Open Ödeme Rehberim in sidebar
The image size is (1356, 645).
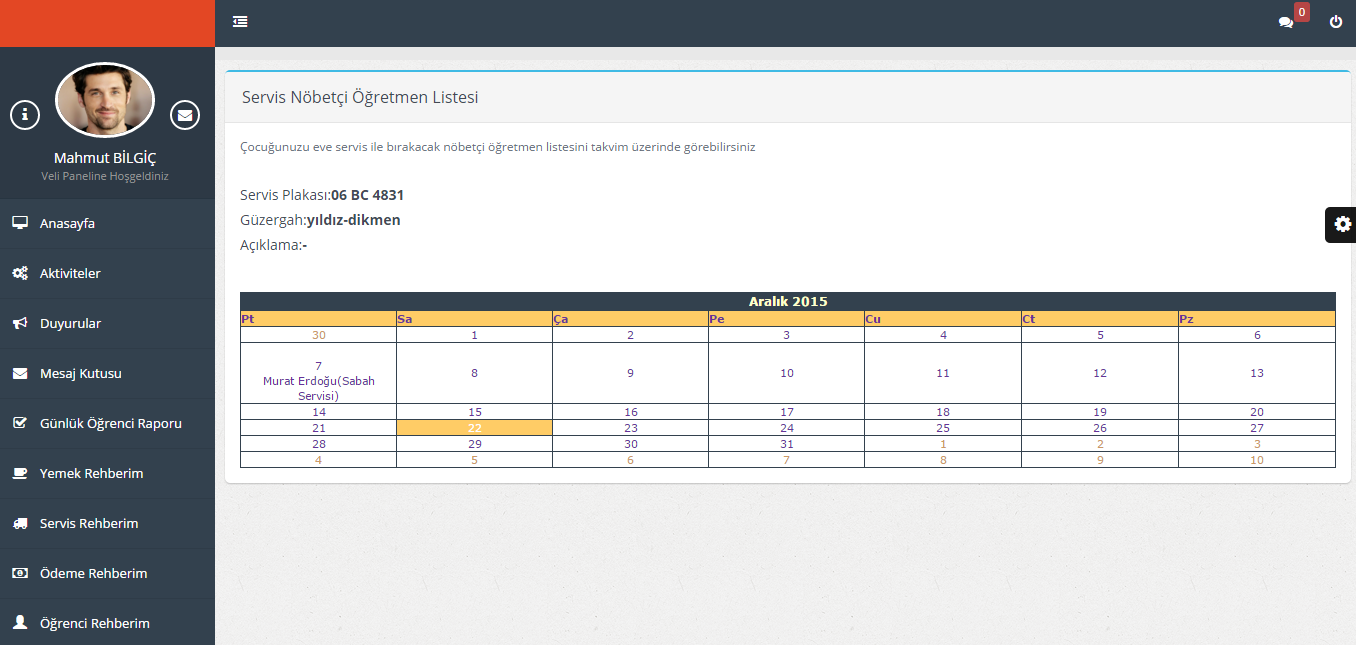[x=93, y=573]
